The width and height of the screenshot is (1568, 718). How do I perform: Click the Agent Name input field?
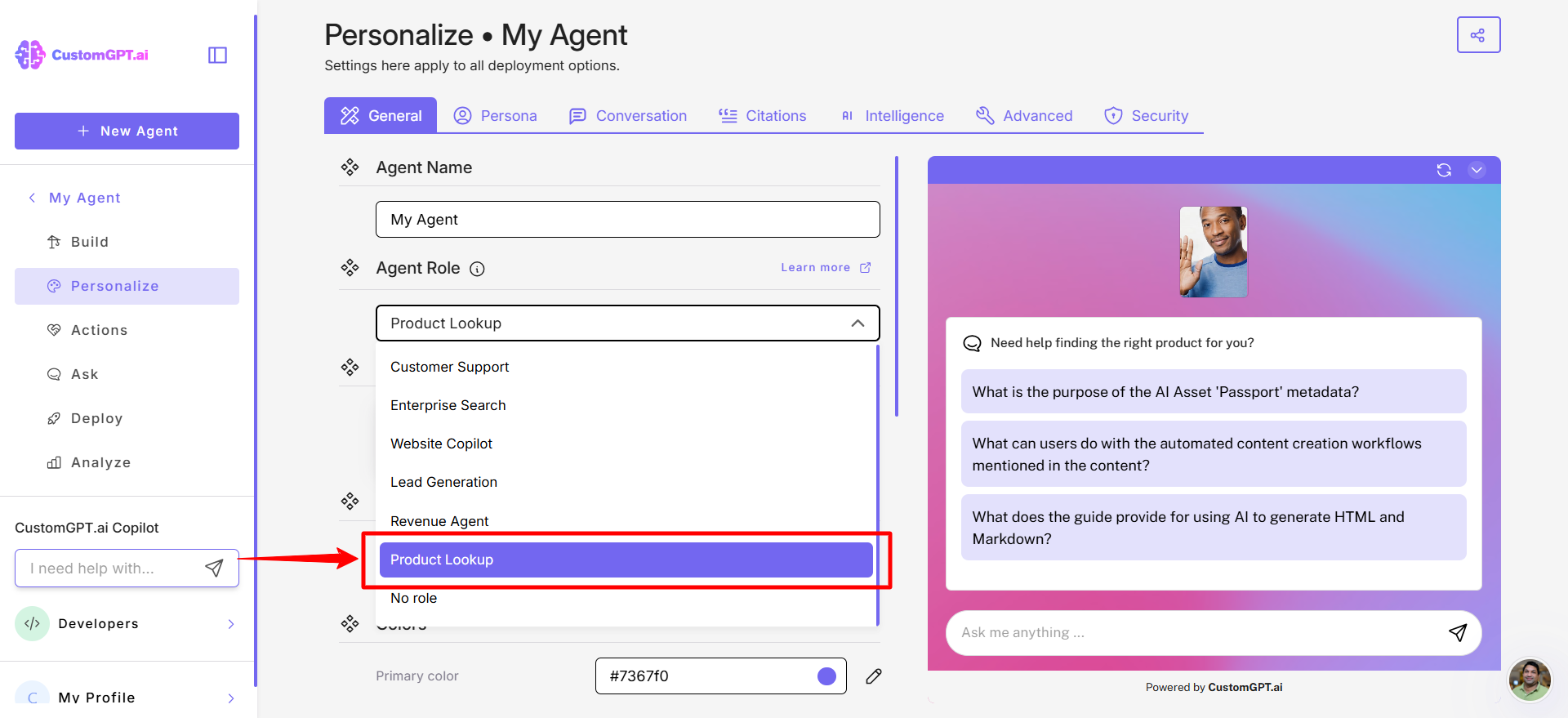627,219
